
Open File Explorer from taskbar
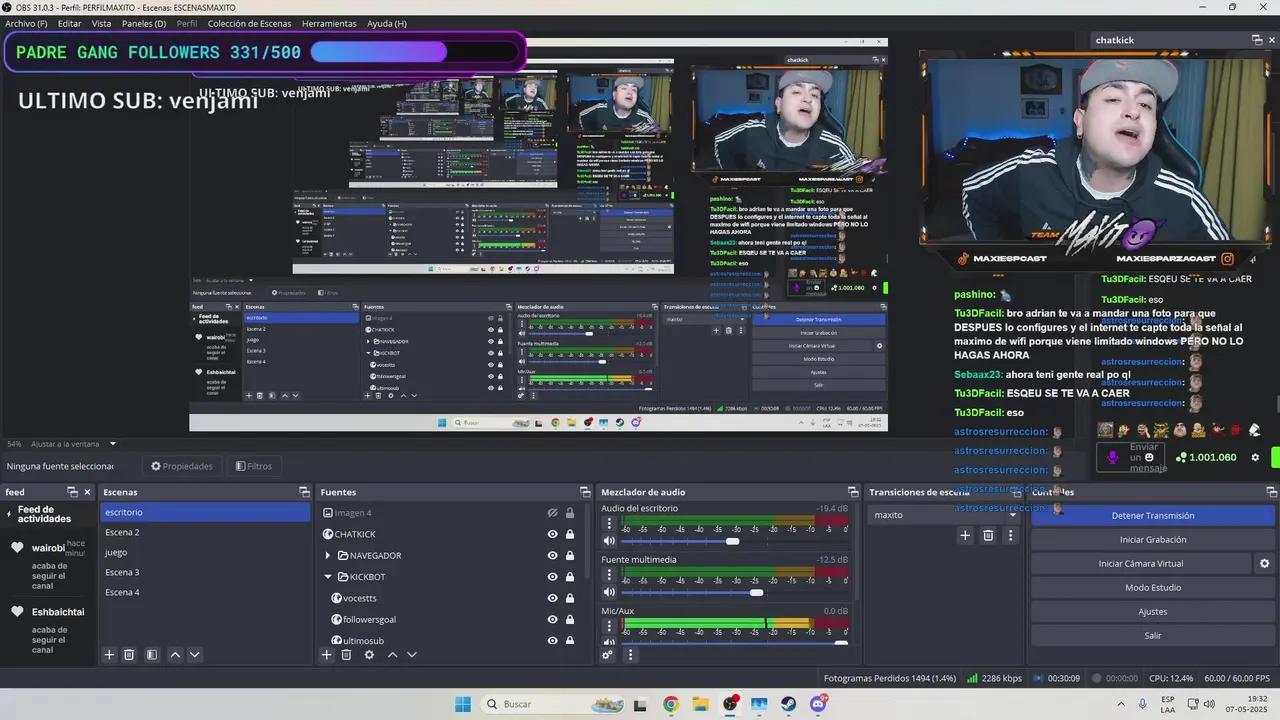700,704
